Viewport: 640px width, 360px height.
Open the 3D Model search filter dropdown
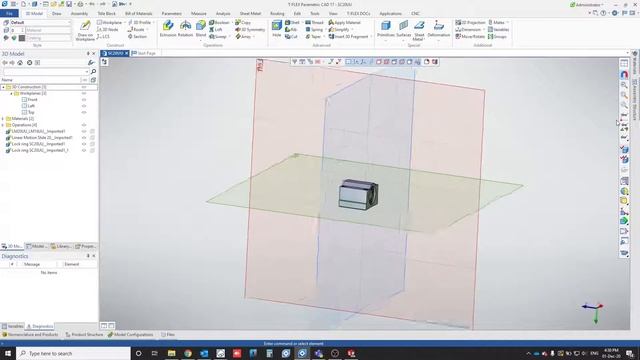(x=86, y=71)
